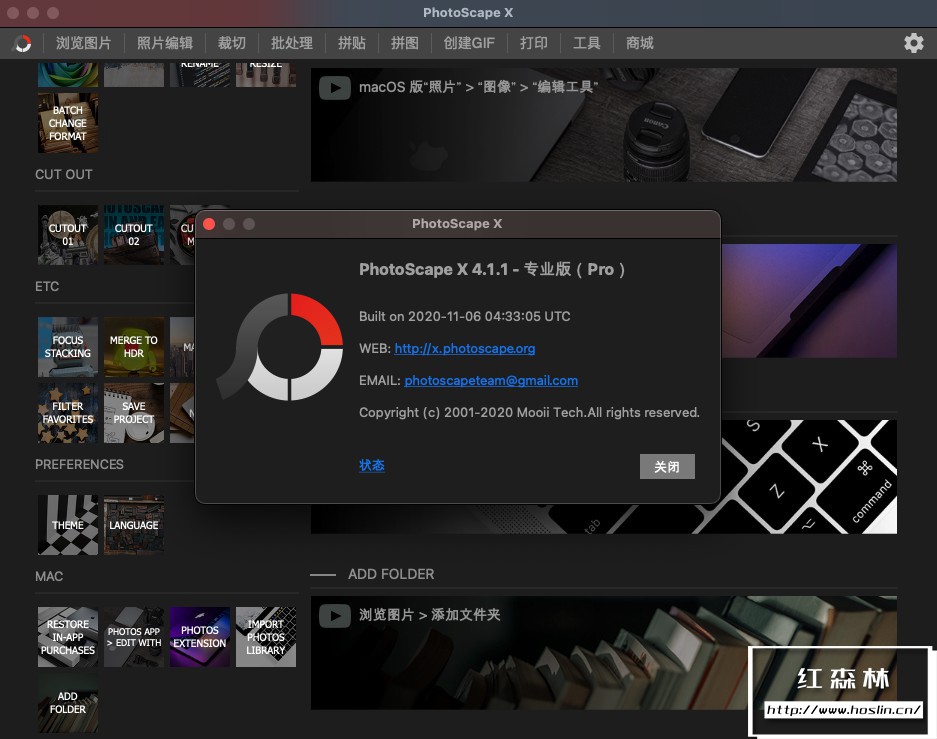The height and width of the screenshot is (739, 937).
Task: Switch to the 批处理 tab
Action: click(292, 43)
